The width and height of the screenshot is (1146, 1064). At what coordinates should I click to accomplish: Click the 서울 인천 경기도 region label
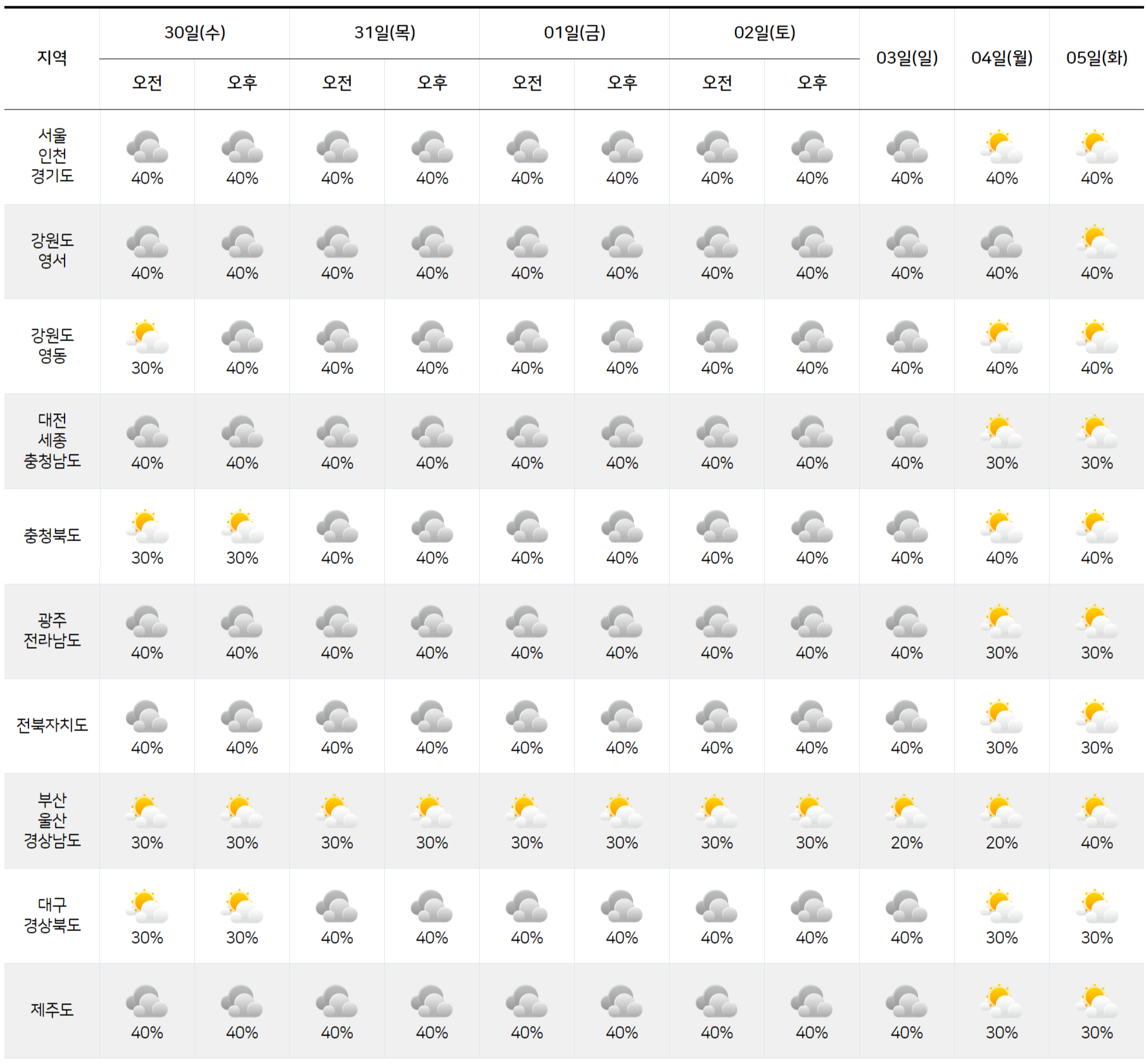52,155
